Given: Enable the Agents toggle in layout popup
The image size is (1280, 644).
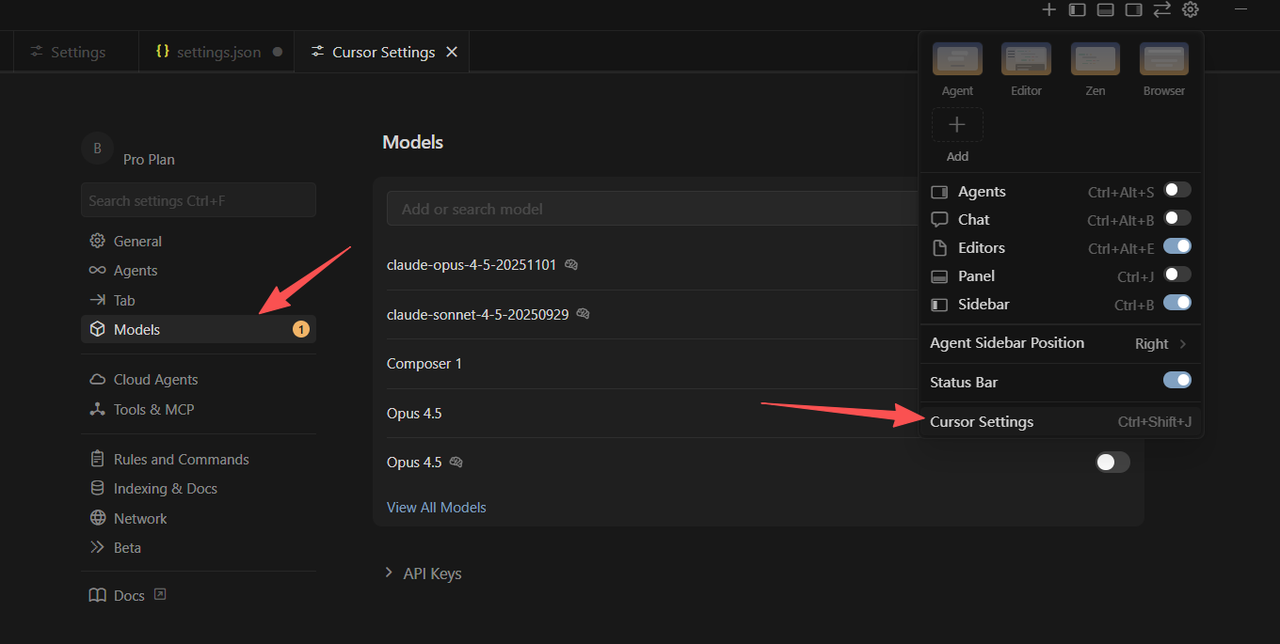Looking at the screenshot, I should point(1177,190).
